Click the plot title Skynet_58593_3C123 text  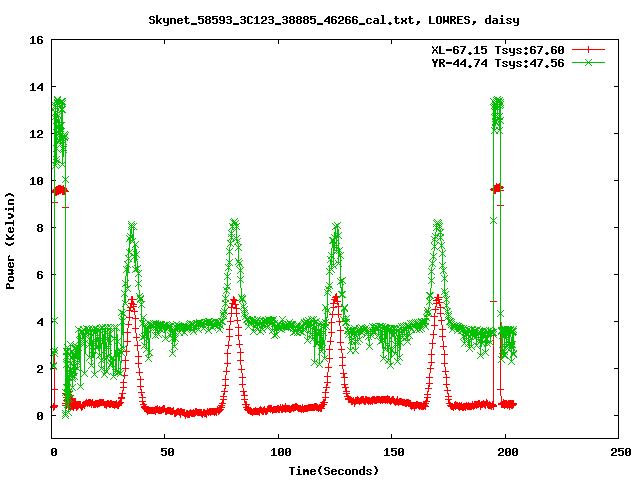[x=334, y=20]
